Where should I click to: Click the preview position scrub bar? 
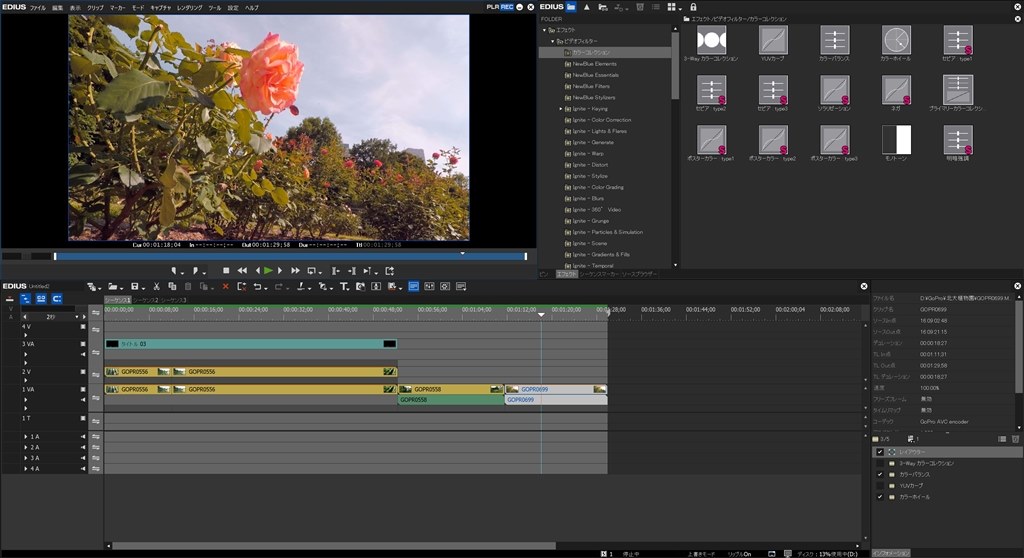[290, 256]
